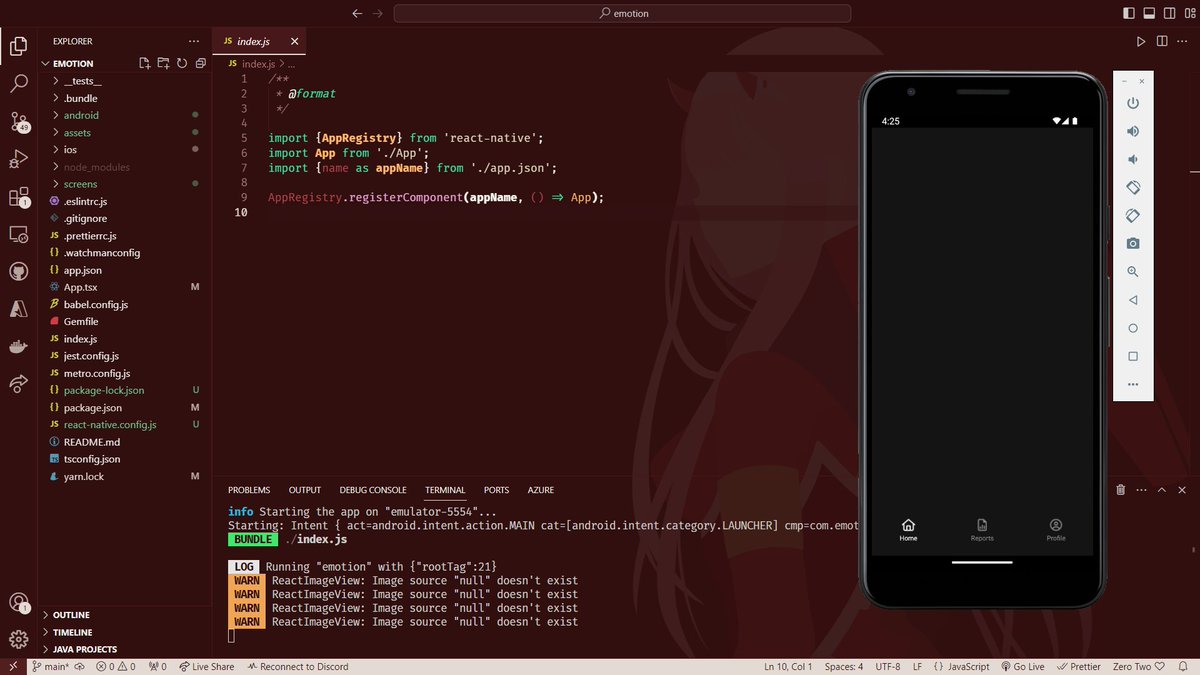
Task: Open the editor more actions menu
Action: tap(1184, 41)
